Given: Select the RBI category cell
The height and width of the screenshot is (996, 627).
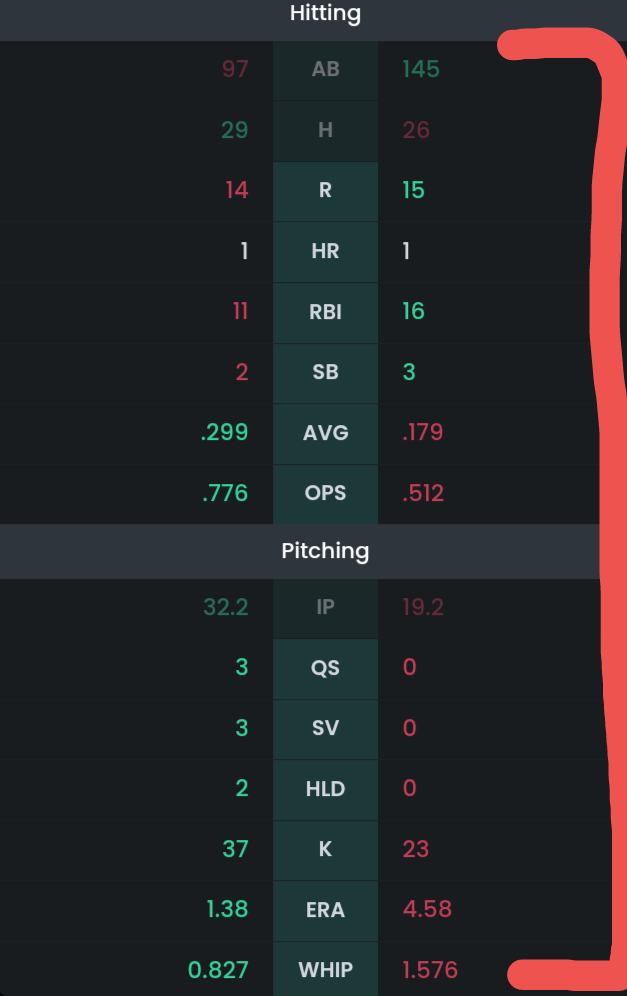Looking at the screenshot, I should click(325, 312).
